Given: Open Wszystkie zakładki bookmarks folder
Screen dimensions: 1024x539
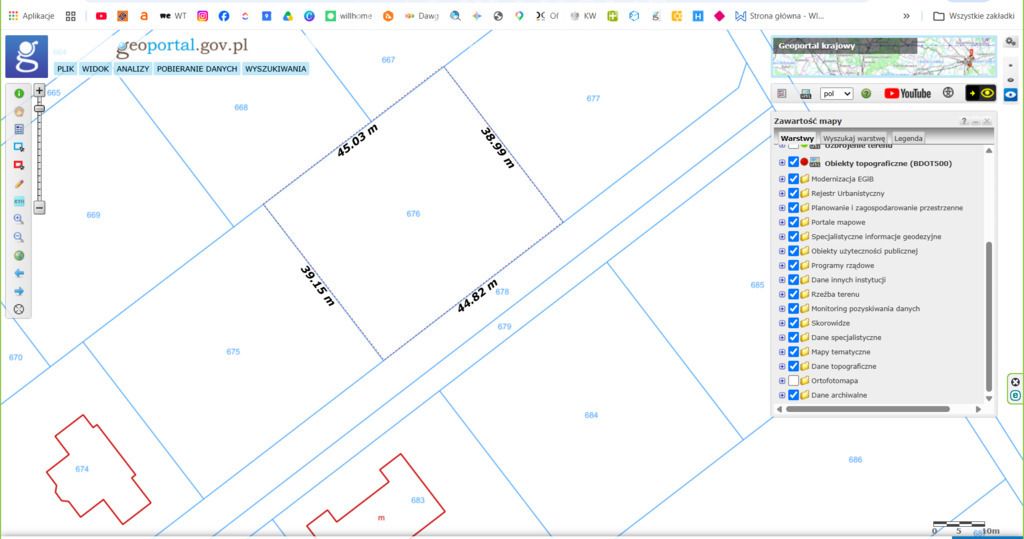Looking at the screenshot, I should [x=973, y=16].
